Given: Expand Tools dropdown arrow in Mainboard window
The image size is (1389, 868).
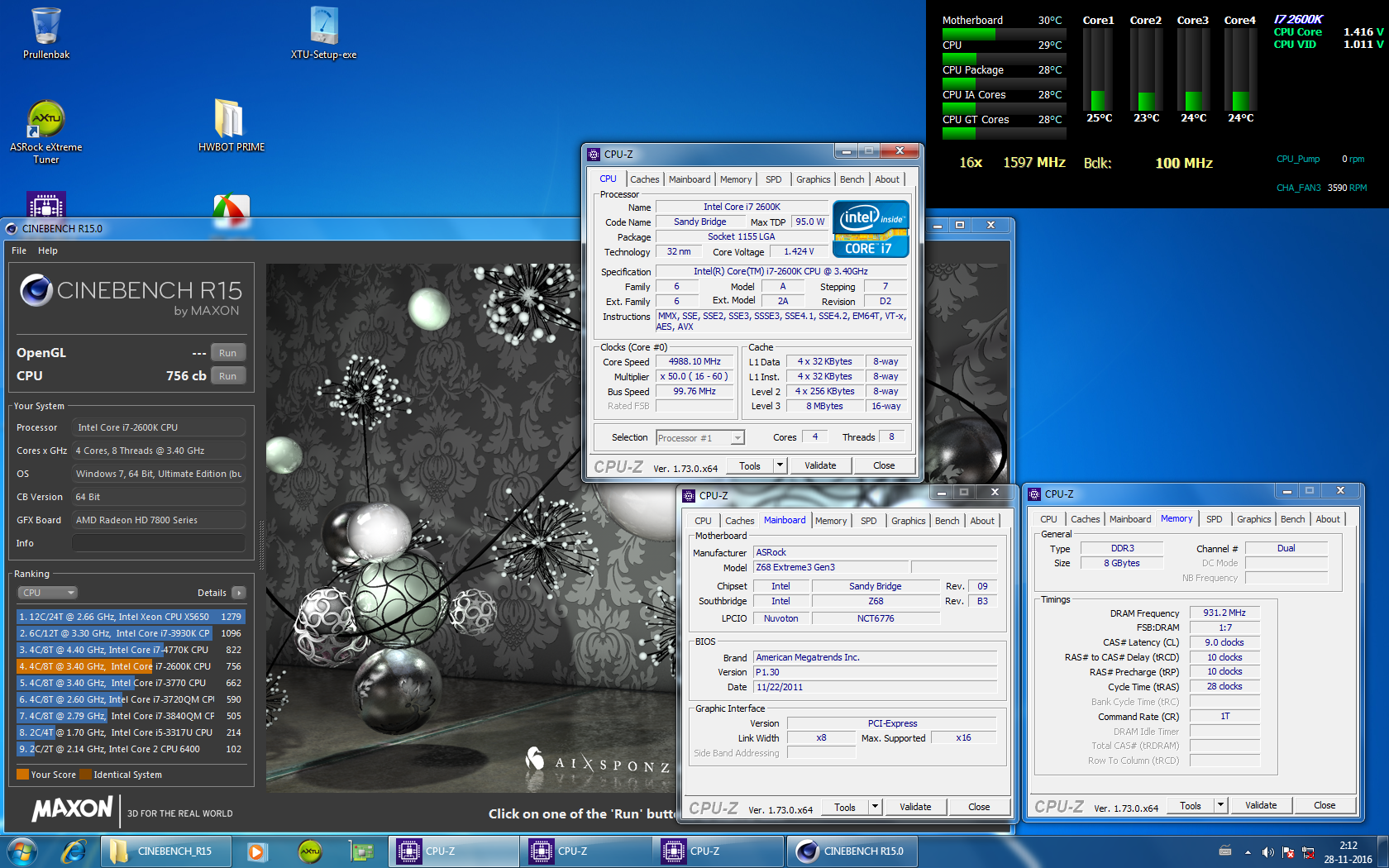Looking at the screenshot, I should 875,807.
